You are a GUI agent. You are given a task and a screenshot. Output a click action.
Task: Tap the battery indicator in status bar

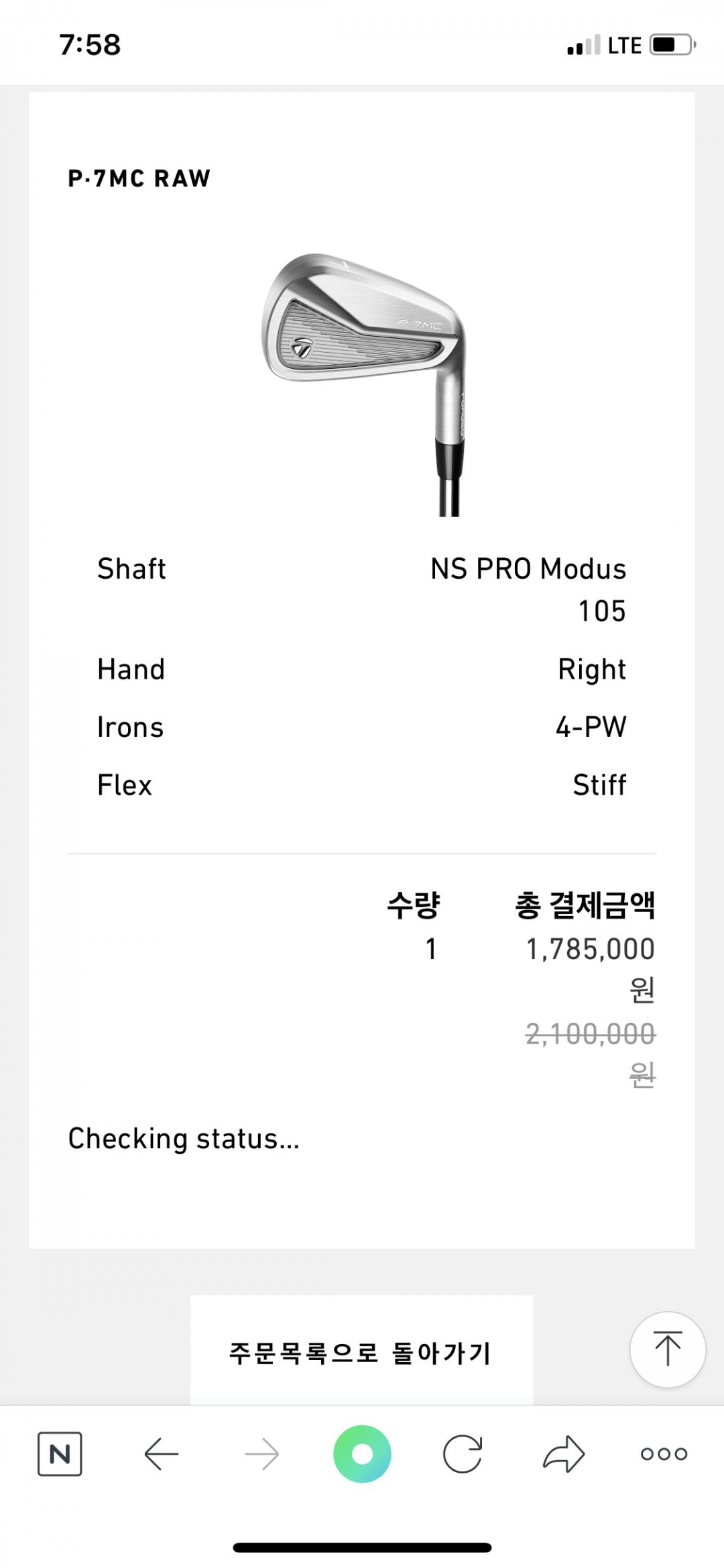pyautogui.click(x=672, y=45)
